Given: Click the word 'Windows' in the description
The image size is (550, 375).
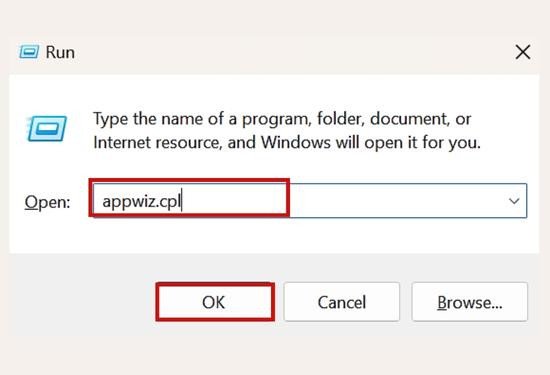Looking at the screenshot, I should (296, 142).
